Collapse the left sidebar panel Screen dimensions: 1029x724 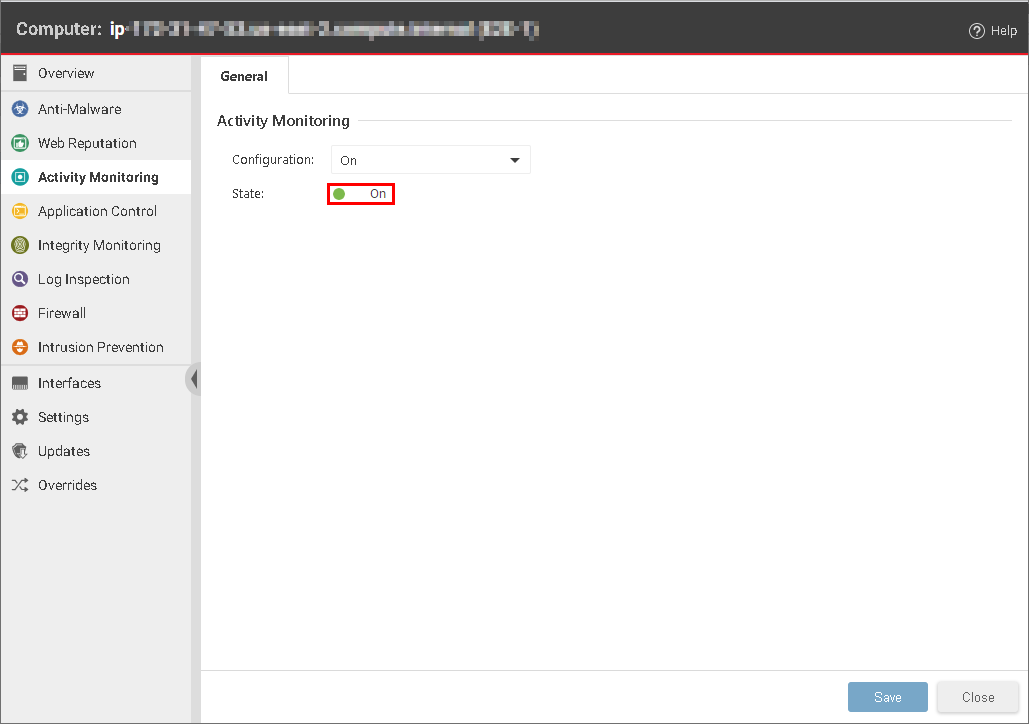point(195,380)
